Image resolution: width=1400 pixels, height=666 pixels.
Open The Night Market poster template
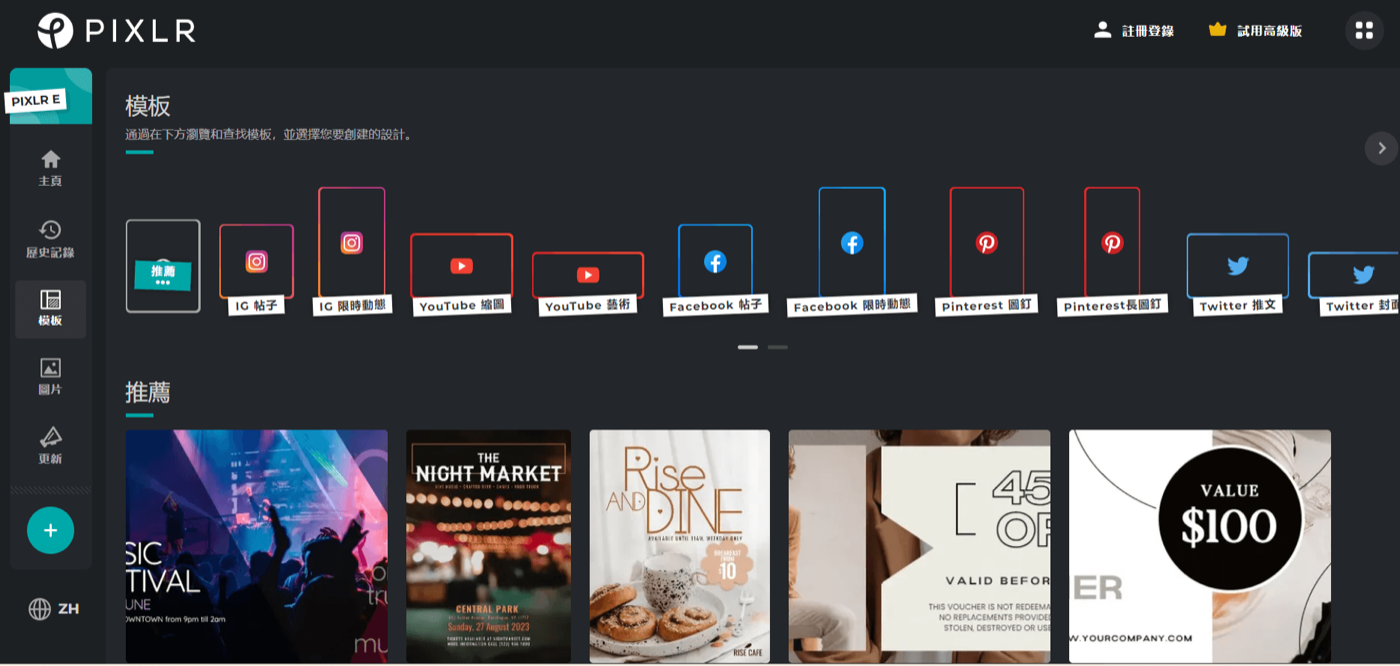point(488,546)
